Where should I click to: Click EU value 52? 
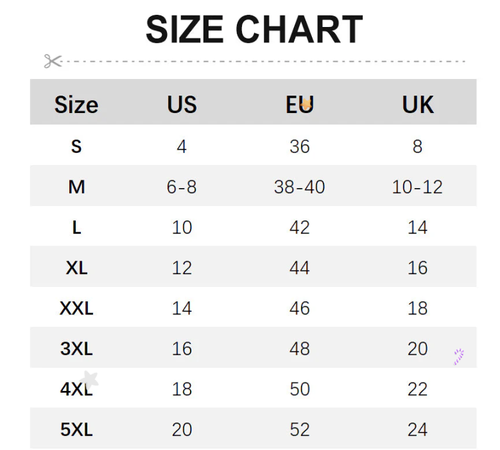pos(300,429)
